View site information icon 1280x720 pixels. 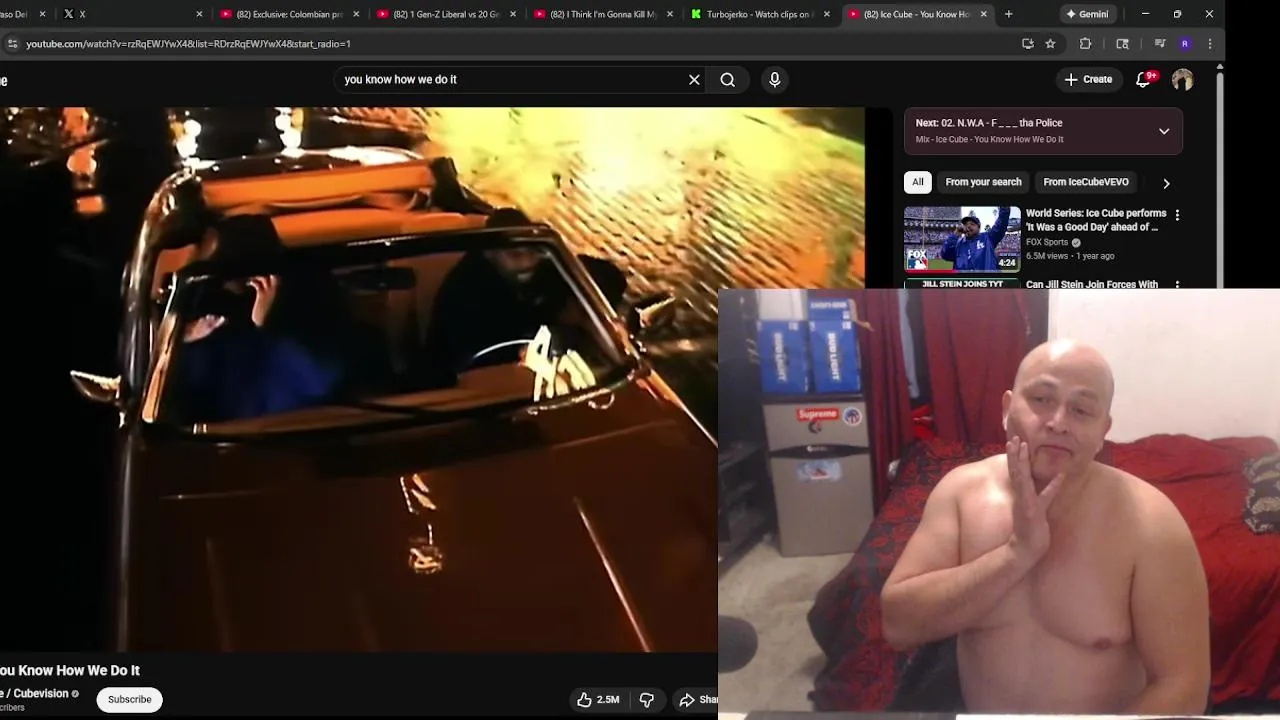click(12, 44)
